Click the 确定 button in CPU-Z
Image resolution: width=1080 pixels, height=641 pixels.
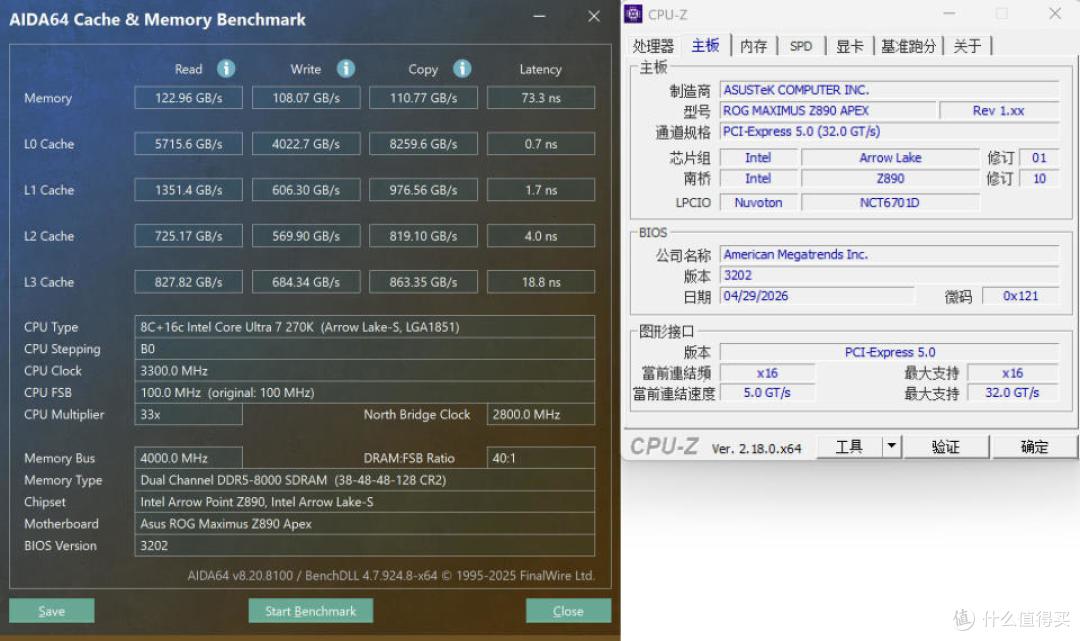click(1034, 446)
